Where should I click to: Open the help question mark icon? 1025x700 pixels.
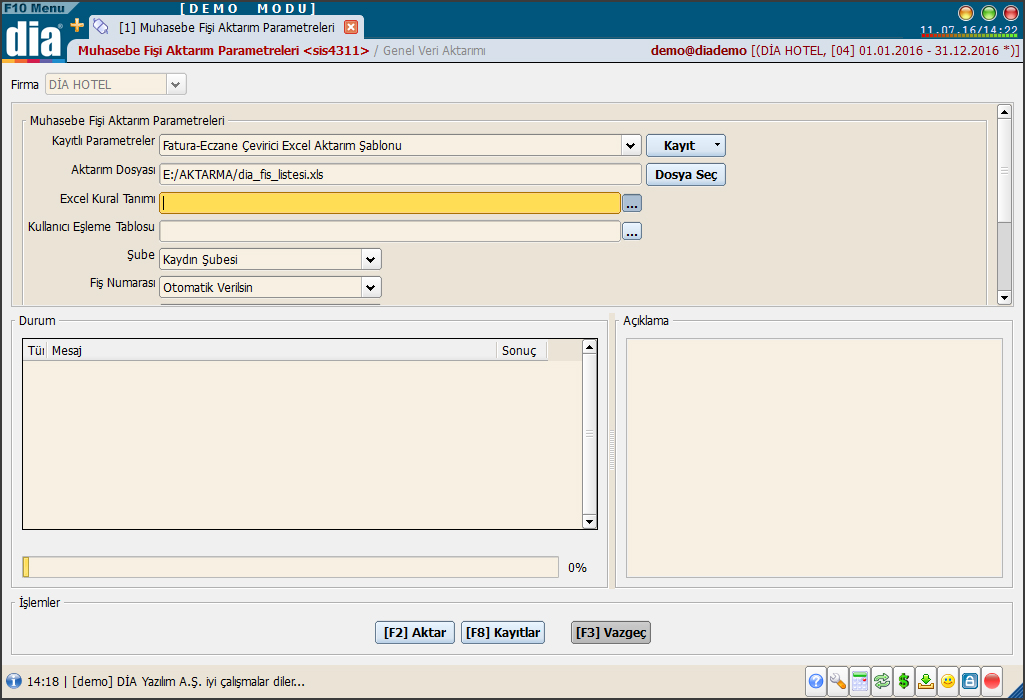[816, 681]
